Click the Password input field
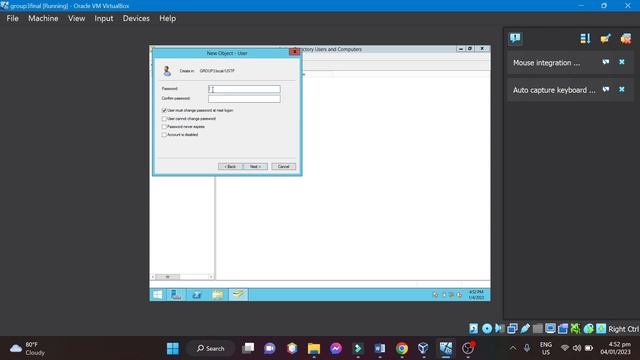The image size is (640, 360). 244,89
